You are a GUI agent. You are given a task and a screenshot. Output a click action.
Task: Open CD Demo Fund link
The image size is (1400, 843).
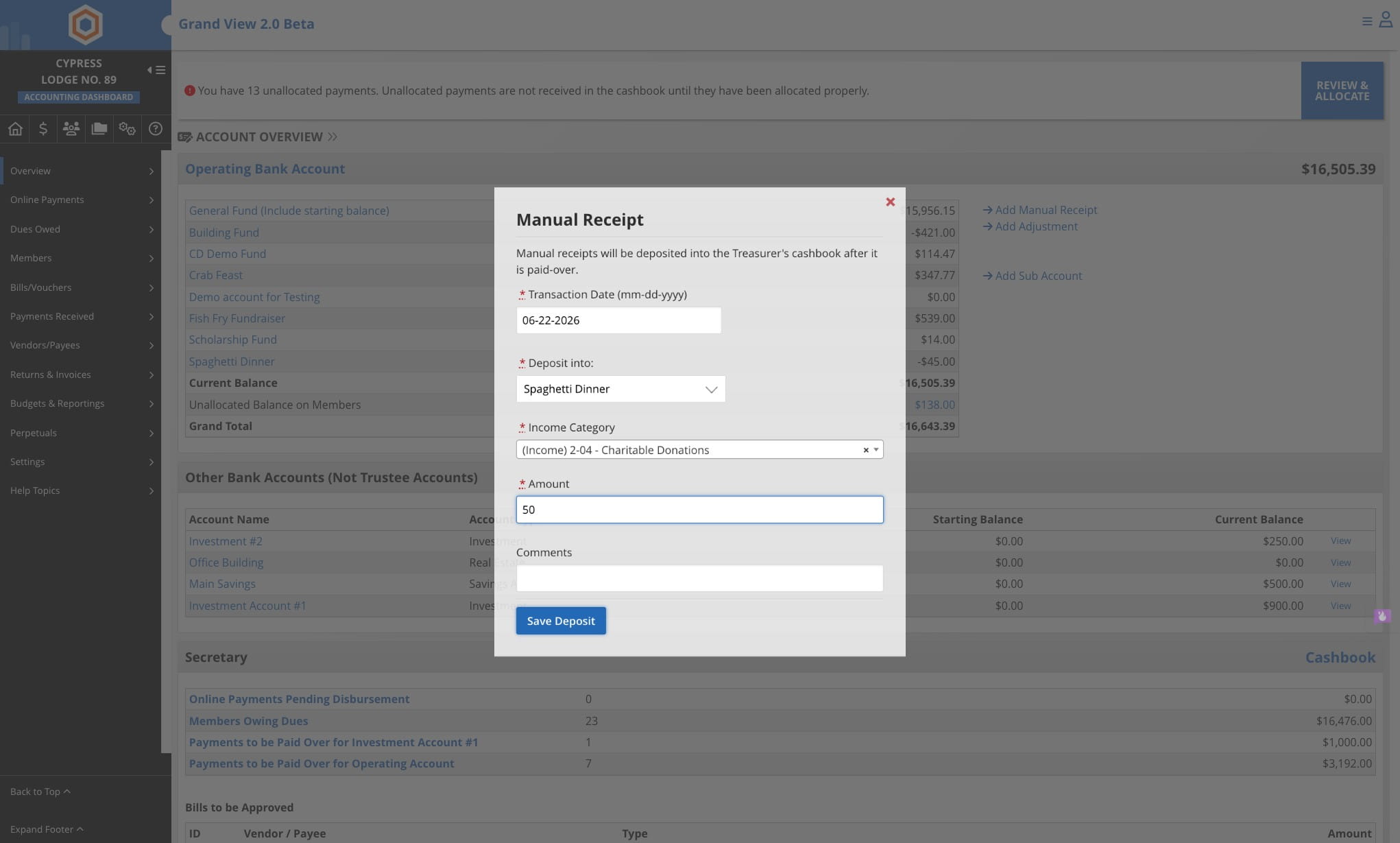tap(228, 254)
